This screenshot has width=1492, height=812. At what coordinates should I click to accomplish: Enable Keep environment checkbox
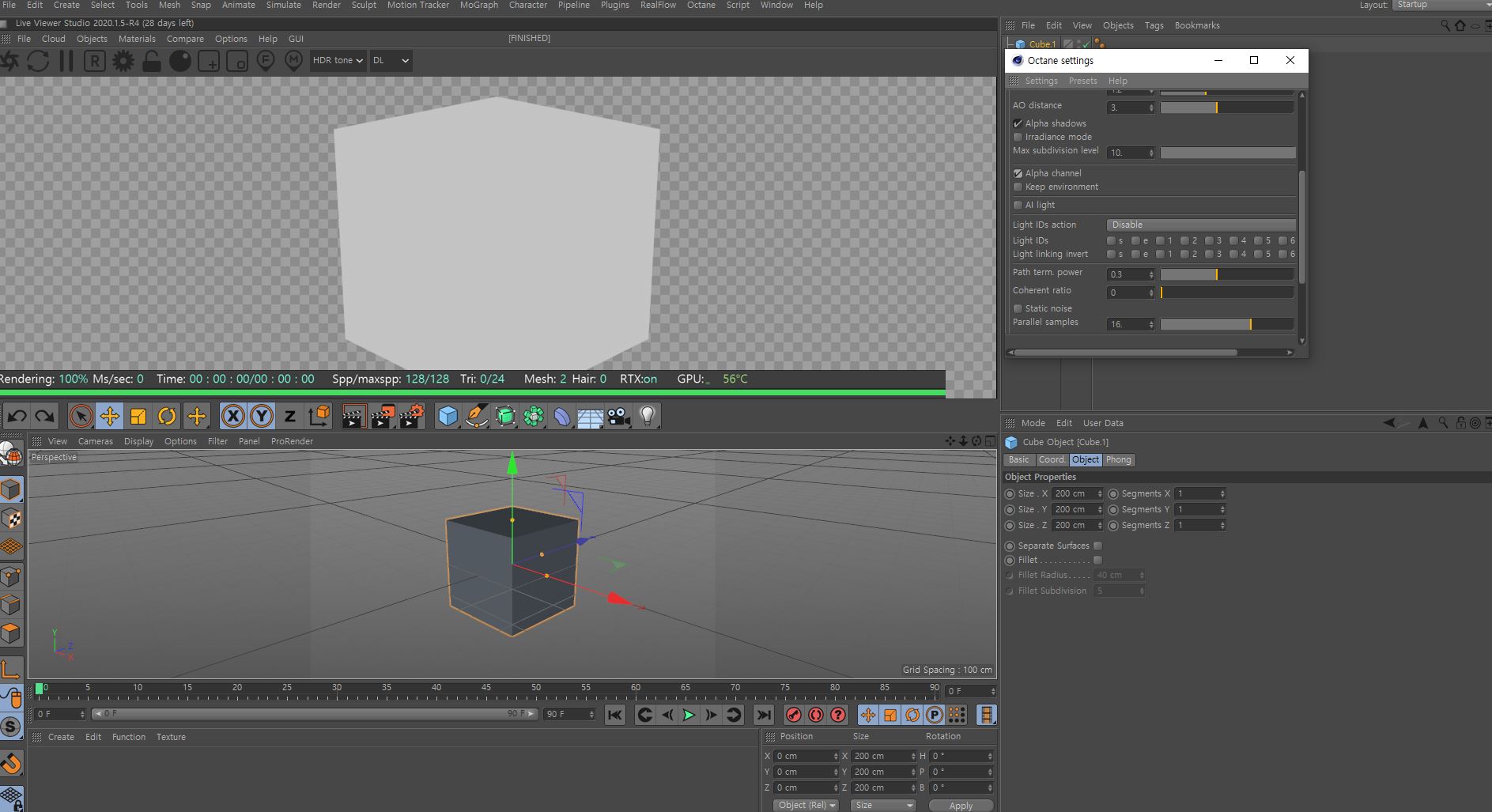(x=1018, y=187)
